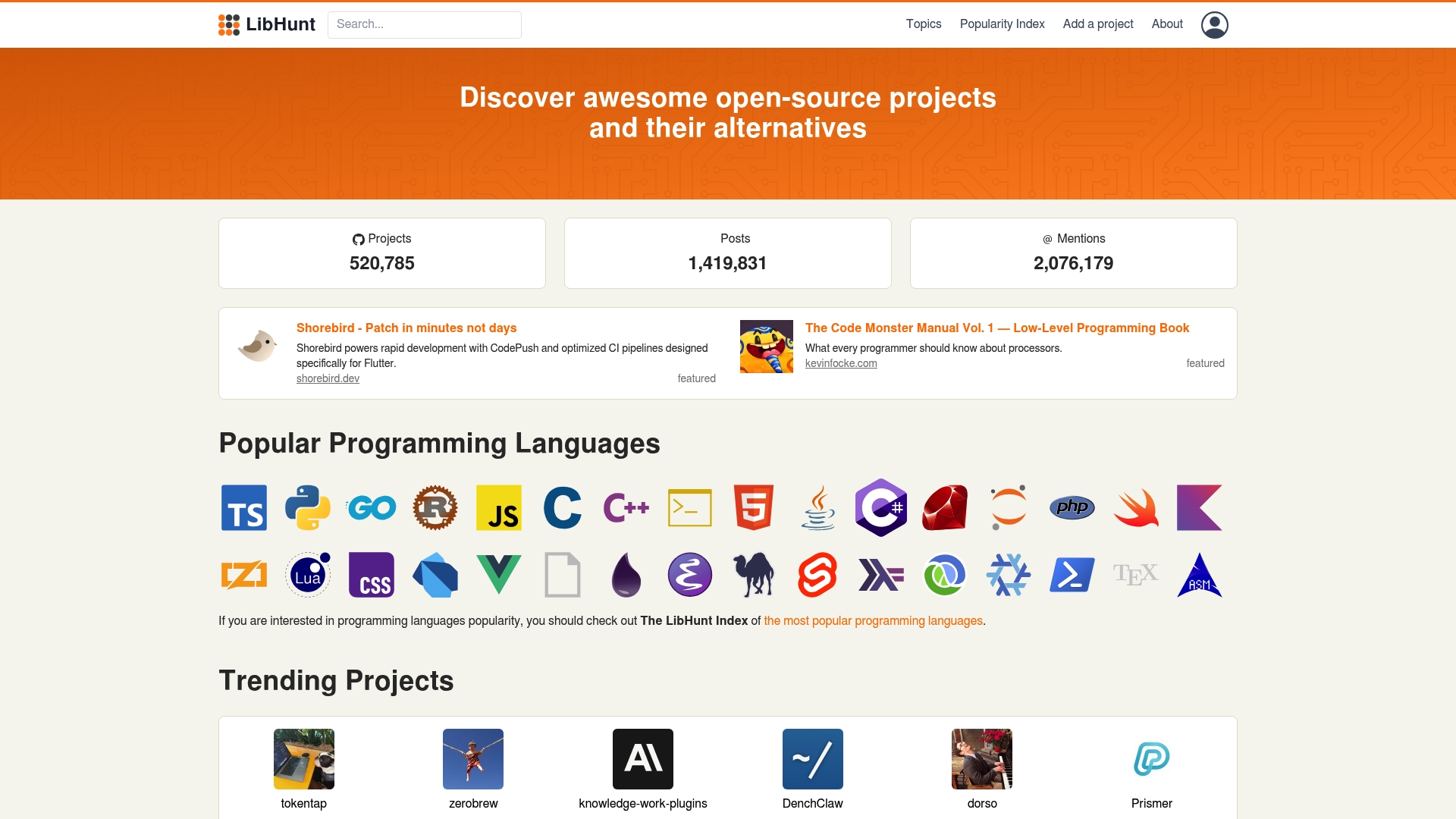Click the Lua language icon
1456x819 pixels.
308,575
